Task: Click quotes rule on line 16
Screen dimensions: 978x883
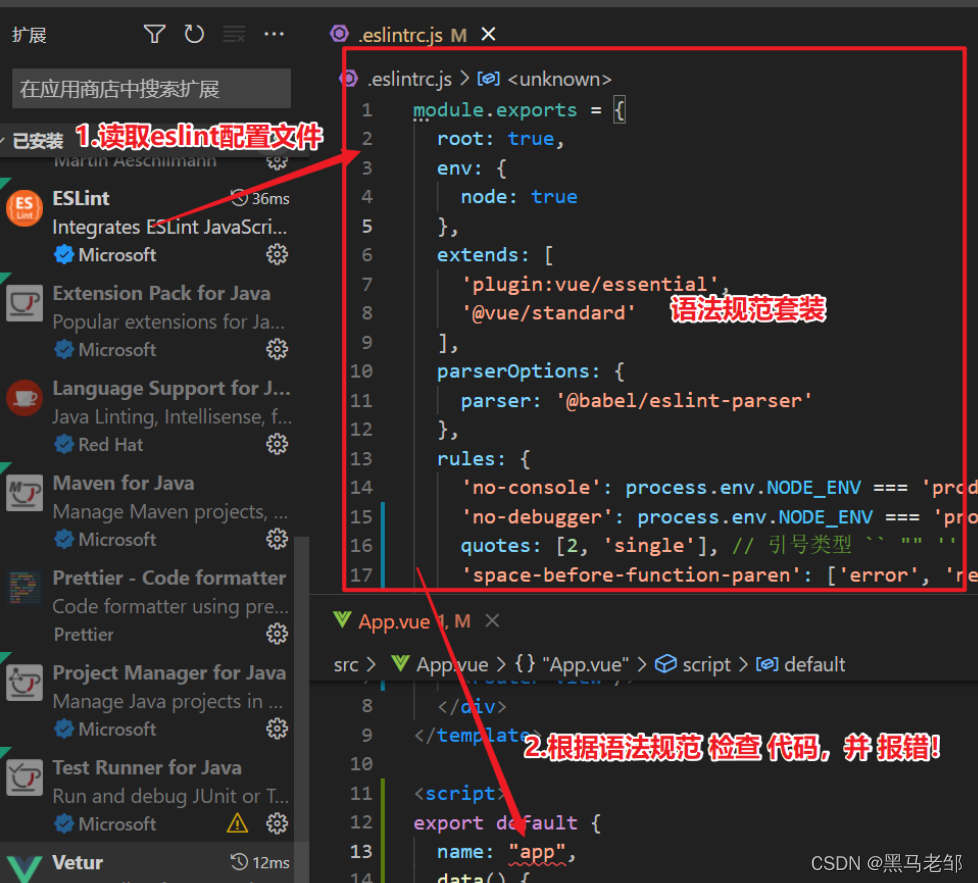Action: (x=495, y=546)
